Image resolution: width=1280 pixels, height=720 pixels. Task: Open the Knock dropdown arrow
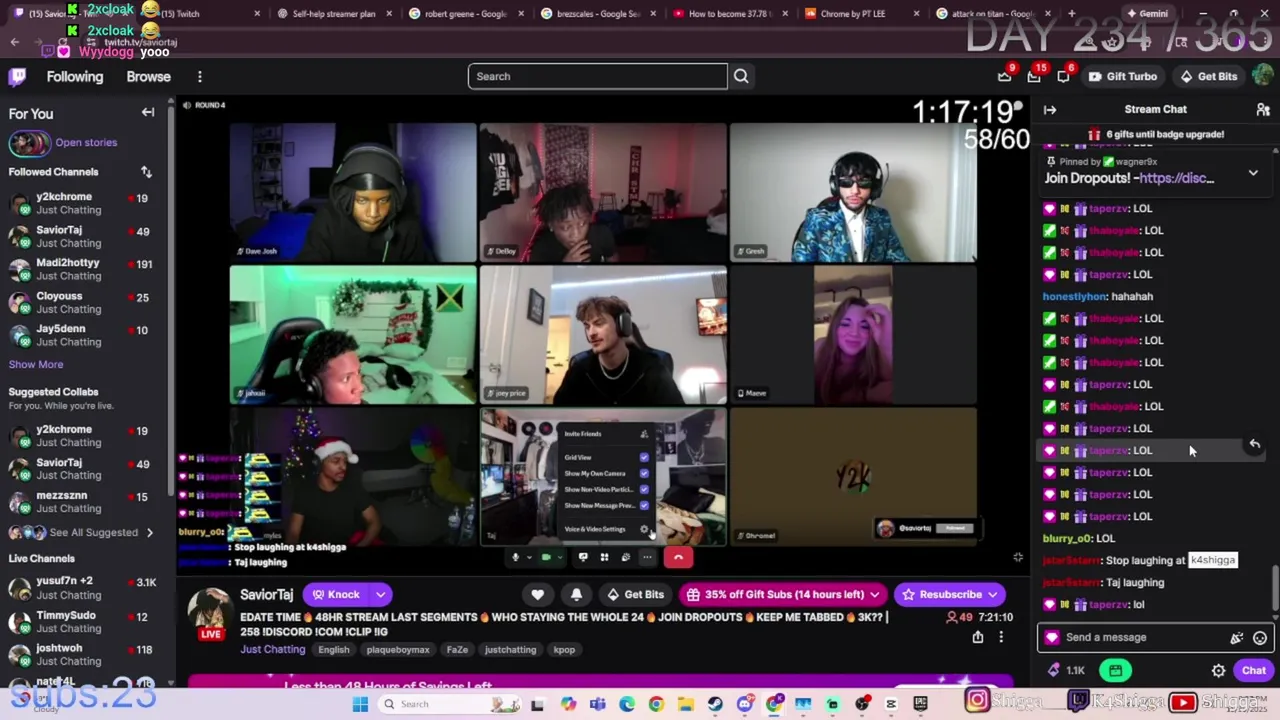[x=380, y=595]
